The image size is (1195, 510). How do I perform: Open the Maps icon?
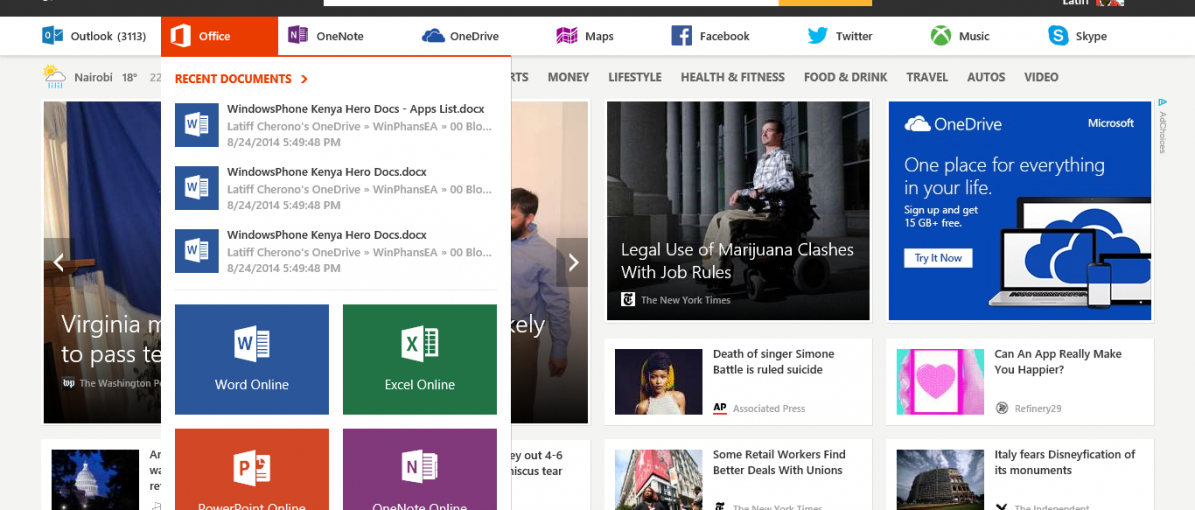[x=566, y=36]
